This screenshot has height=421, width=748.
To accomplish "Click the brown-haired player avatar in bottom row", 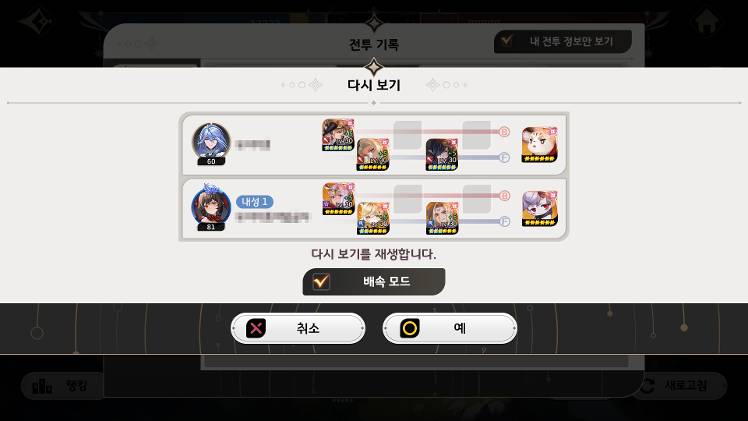I will tap(211, 206).
